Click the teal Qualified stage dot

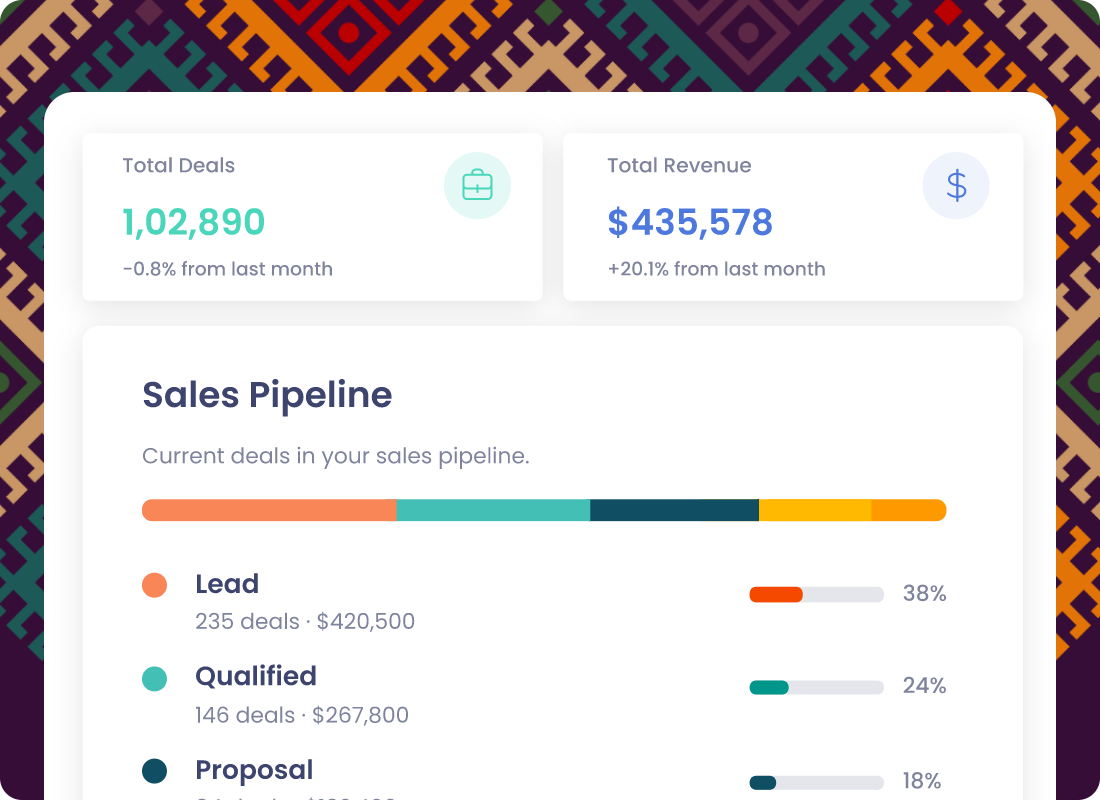pos(154,679)
